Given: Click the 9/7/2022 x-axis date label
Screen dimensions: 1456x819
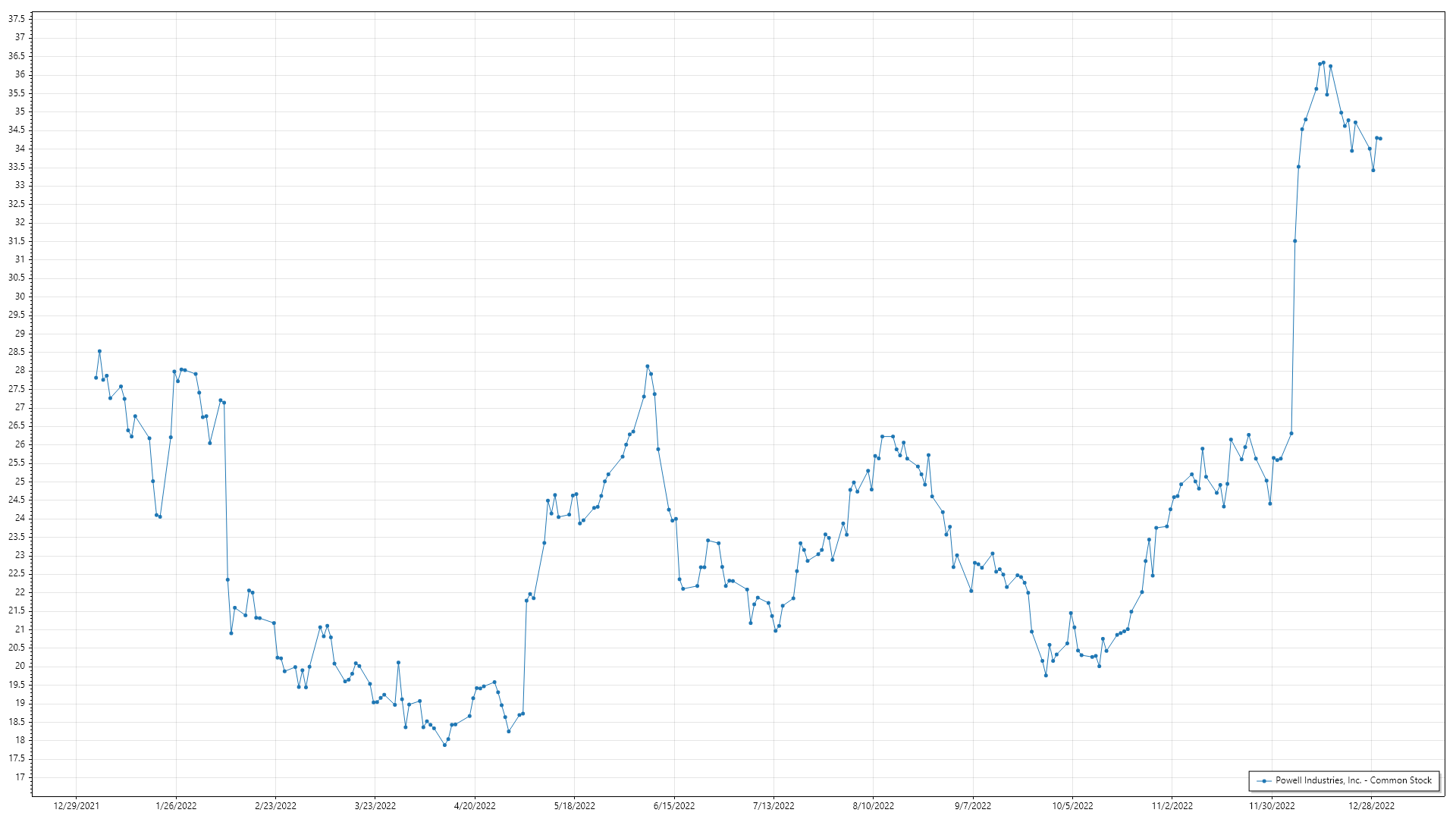Looking at the screenshot, I should 973,805.
